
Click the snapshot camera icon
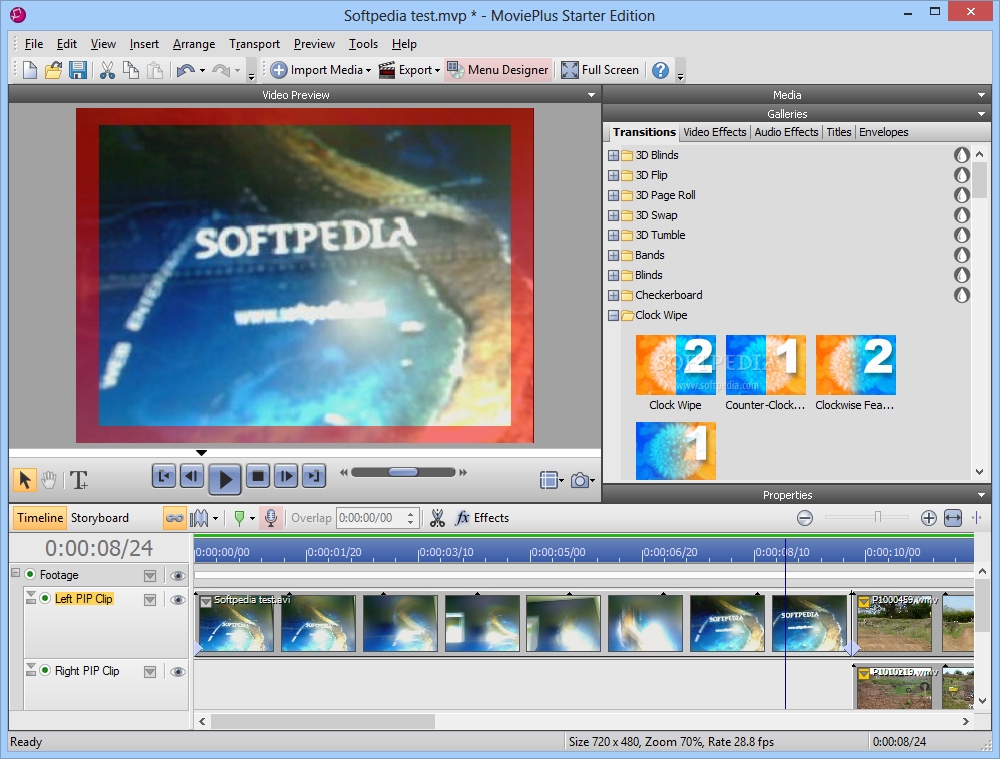coord(580,480)
